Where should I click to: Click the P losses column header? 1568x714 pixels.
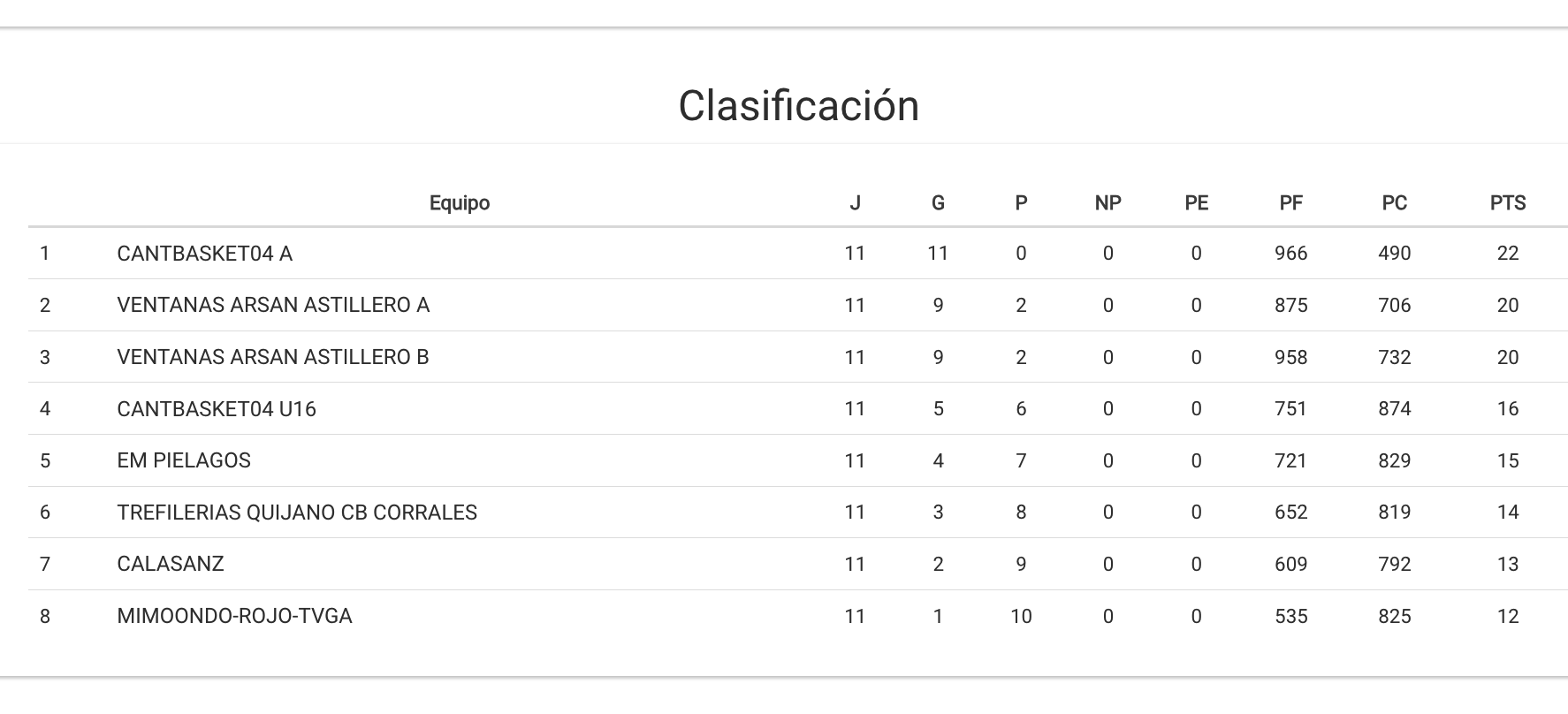point(1021,203)
